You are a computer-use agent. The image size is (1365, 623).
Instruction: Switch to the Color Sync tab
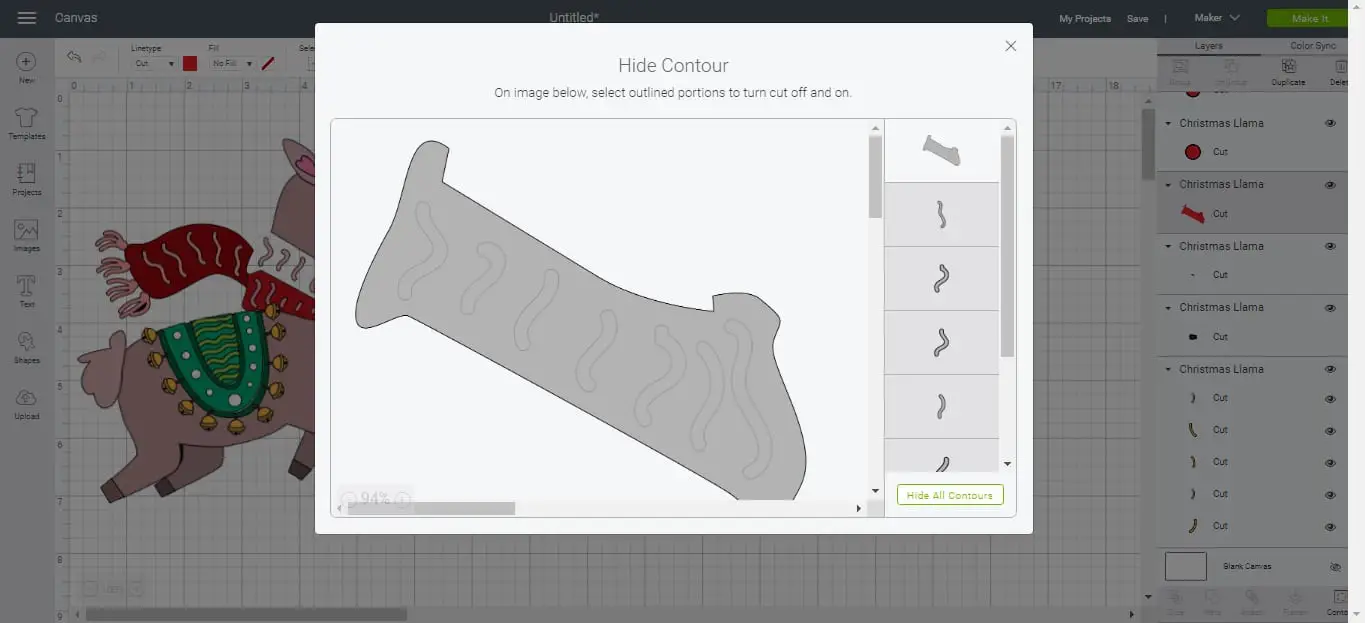point(1312,46)
